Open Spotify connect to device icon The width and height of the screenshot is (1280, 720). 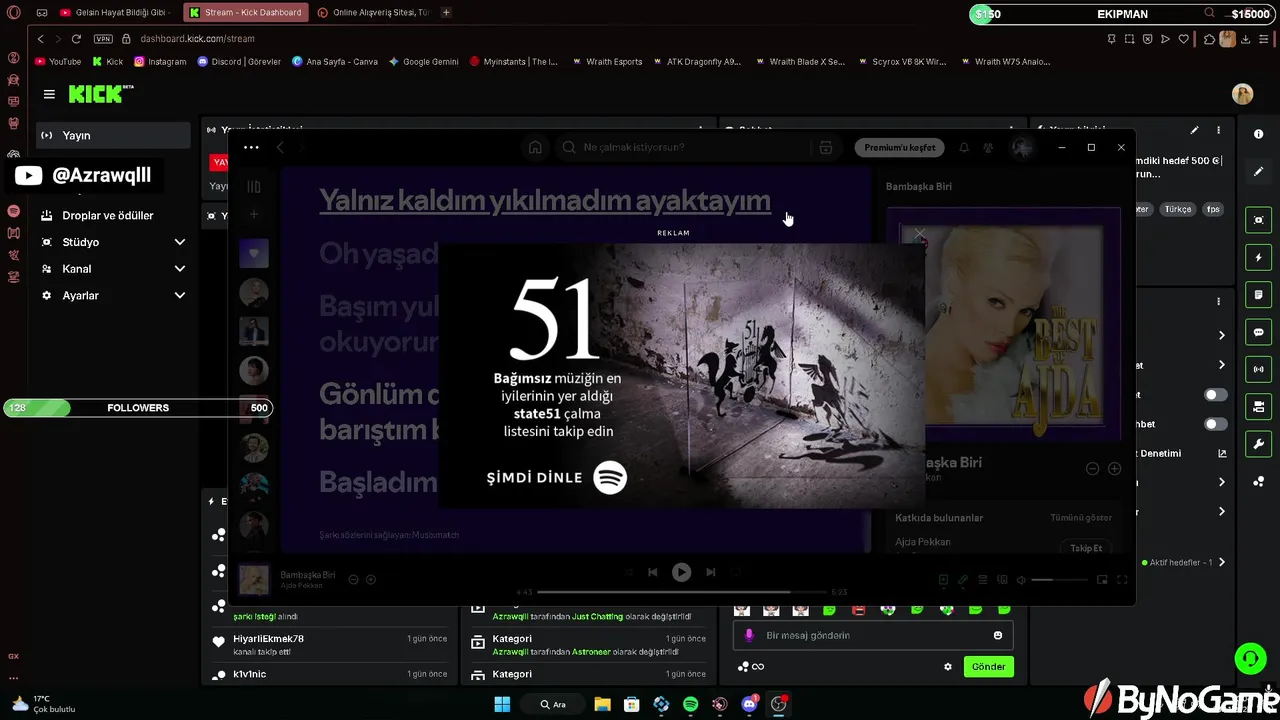point(1002,580)
